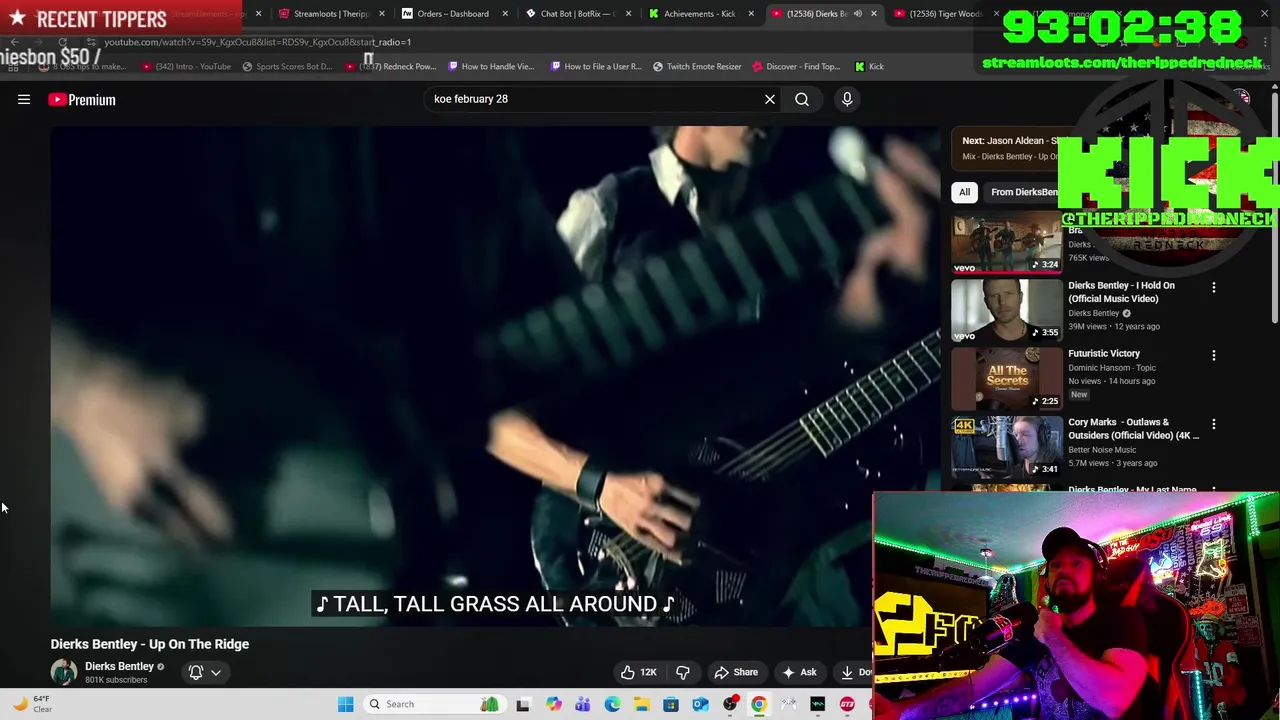Screen dimensions: 1280x720
Task: Open the Redneck Pow... bookmark
Action: 392,66
